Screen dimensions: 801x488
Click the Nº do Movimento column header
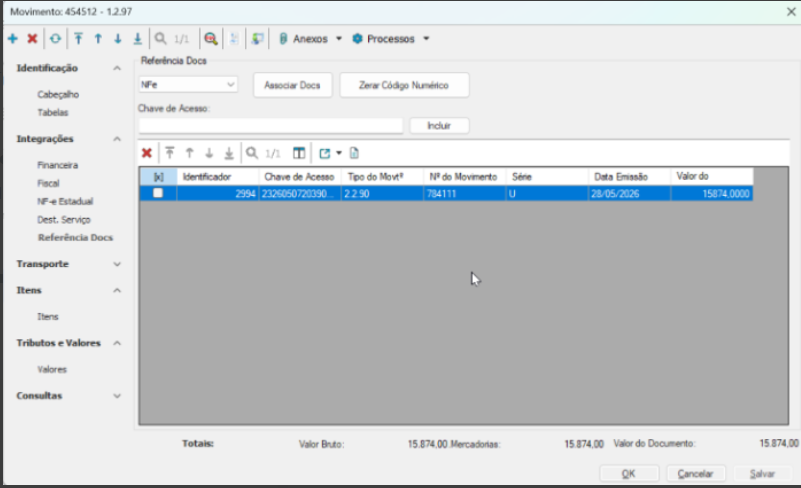pyautogui.click(x=465, y=177)
